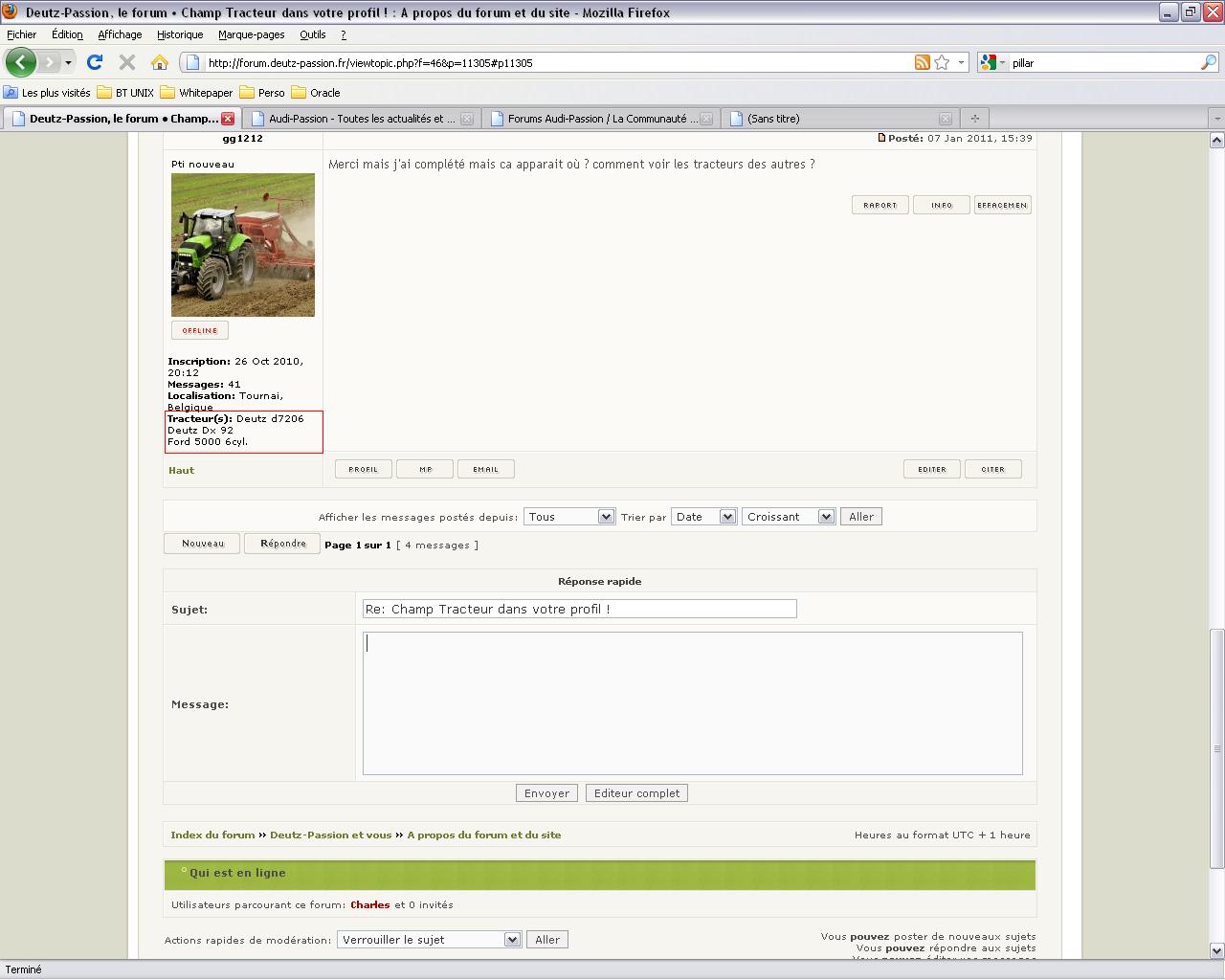Stop loading with the X icon

point(126,62)
